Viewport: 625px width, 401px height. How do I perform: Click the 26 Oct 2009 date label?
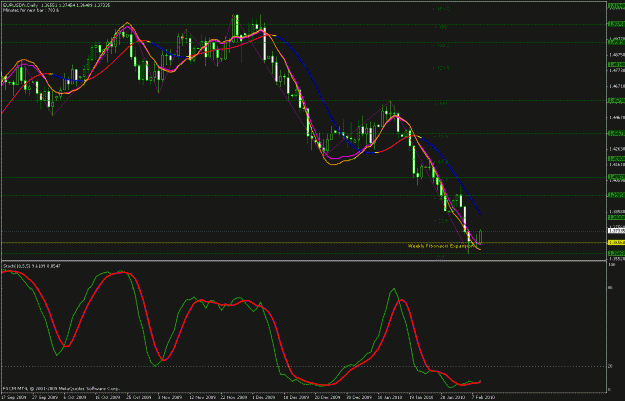pos(139,397)
